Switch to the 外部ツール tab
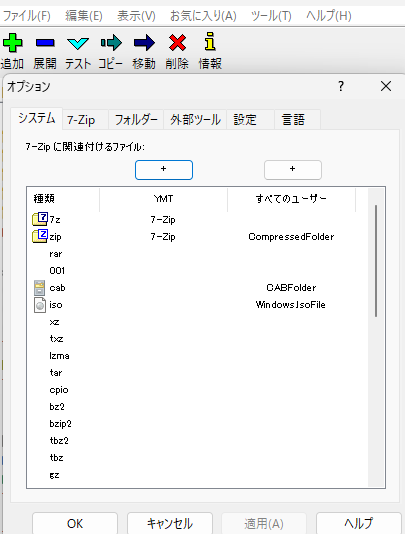The image size is (405, 534). 195,120
